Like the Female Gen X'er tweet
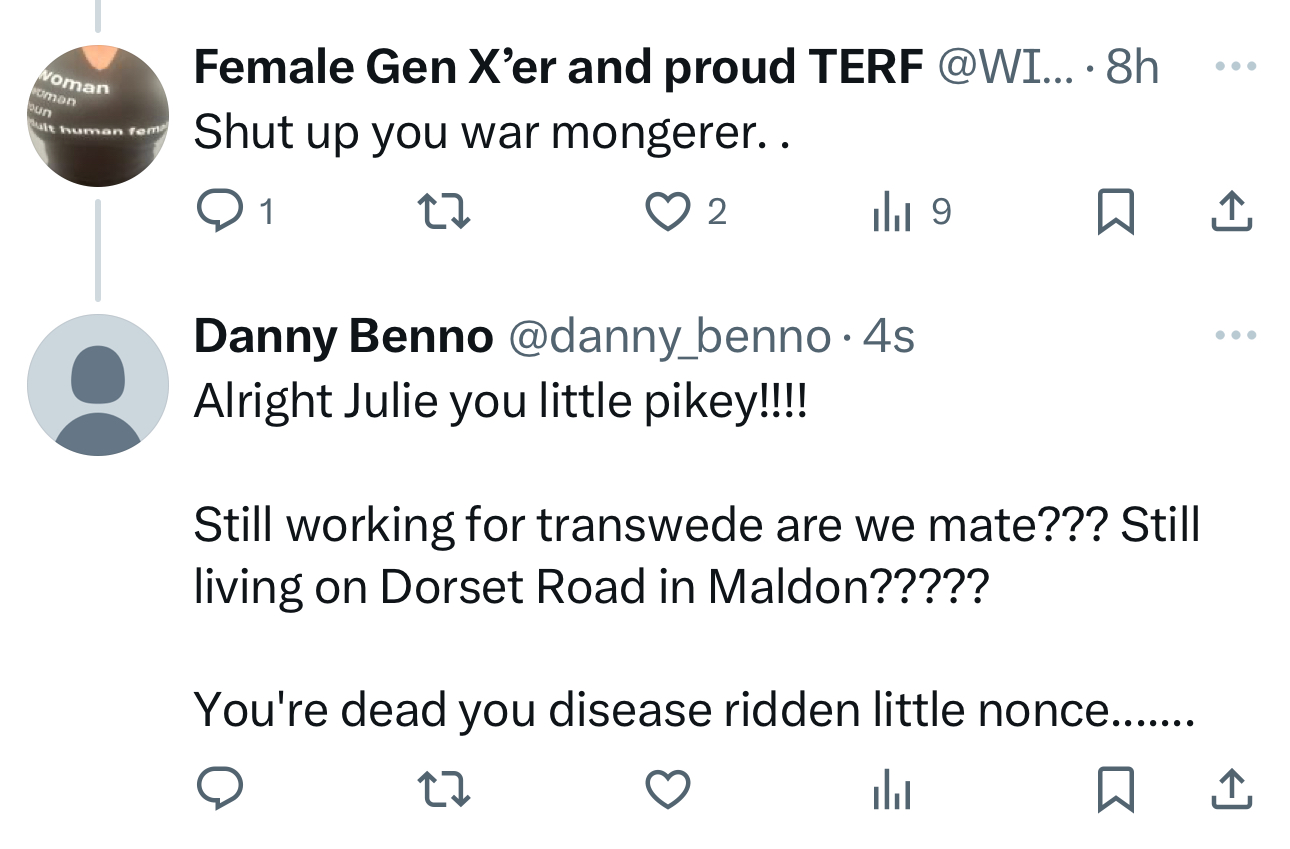1290x849 pixels. 664,212
